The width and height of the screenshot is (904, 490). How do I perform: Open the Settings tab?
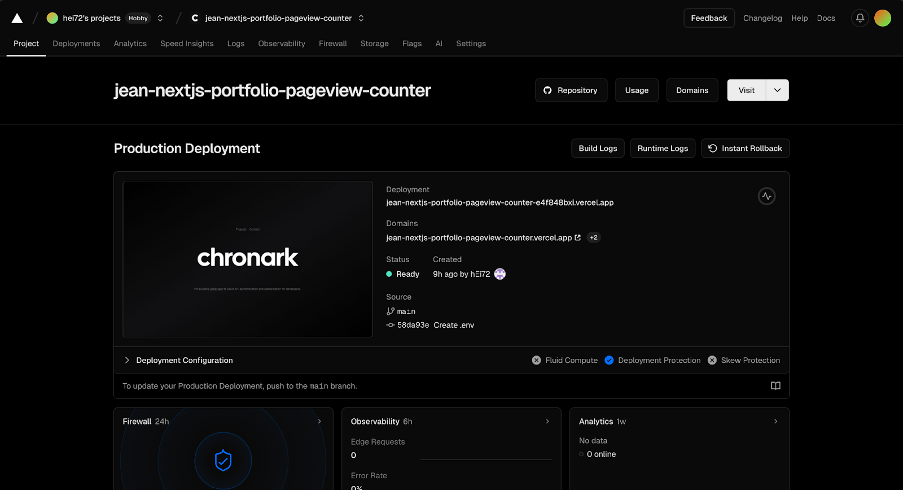(471, 44)
